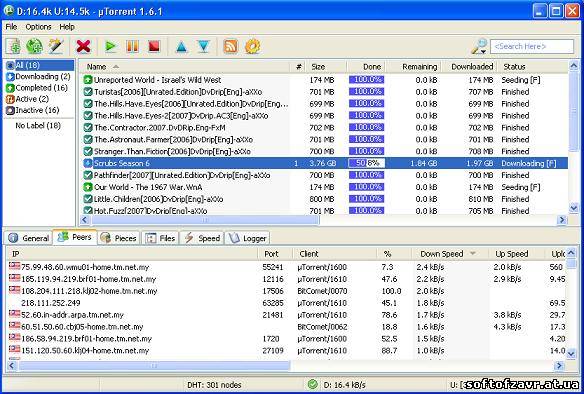Click Move Down Queue arrow icon
Viewport: 584px width, 394px height.
(x=203, y=47)
